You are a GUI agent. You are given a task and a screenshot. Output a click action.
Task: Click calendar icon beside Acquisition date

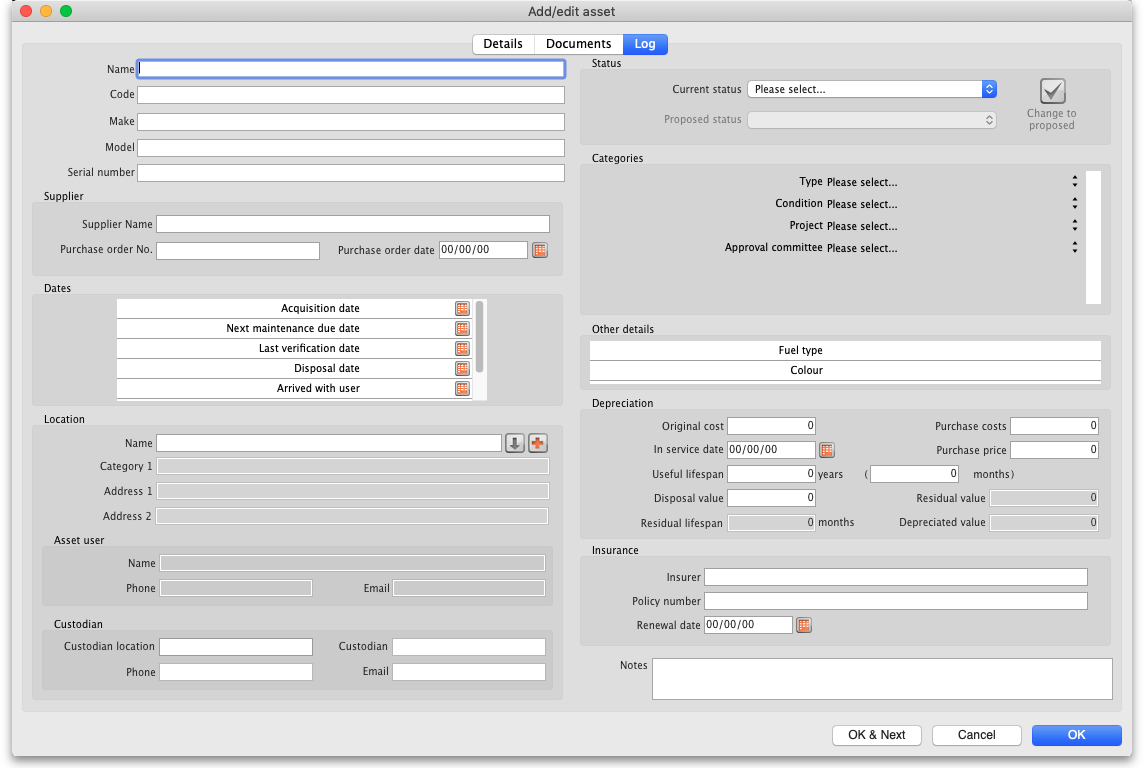click(462, 309)
